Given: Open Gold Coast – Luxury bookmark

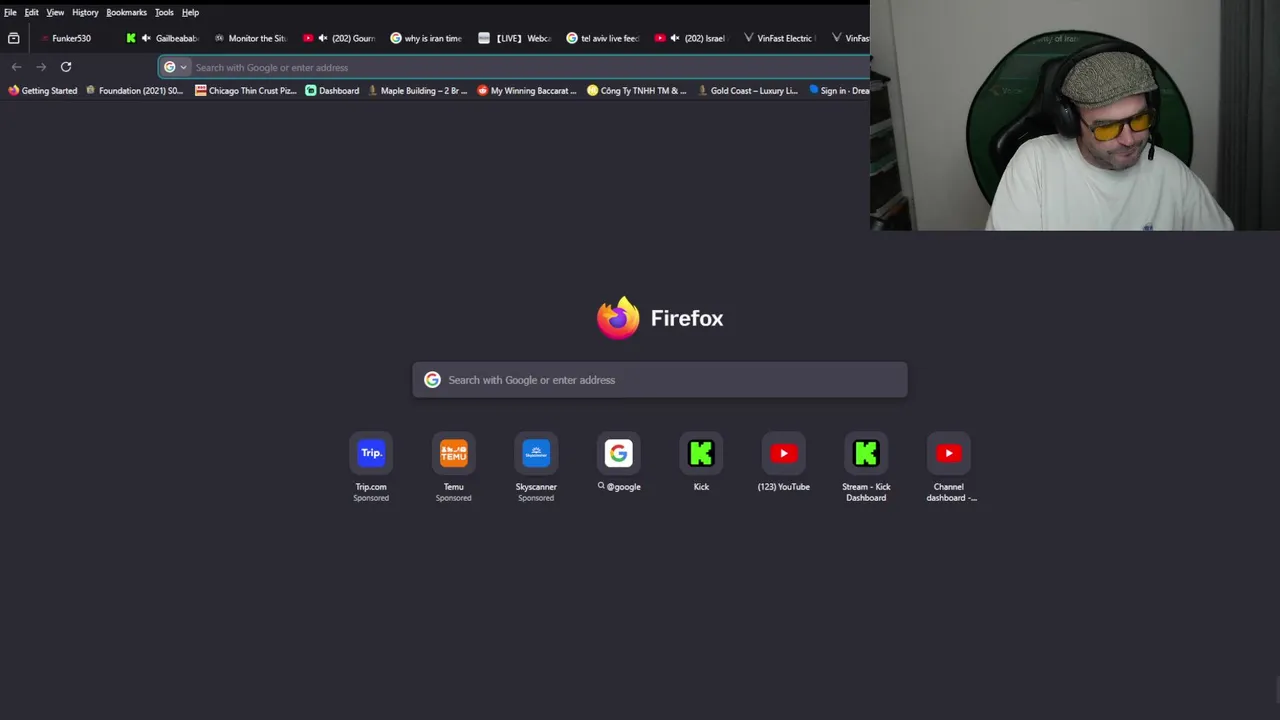Looking at the screenshot, I should (x=747, y=90).
